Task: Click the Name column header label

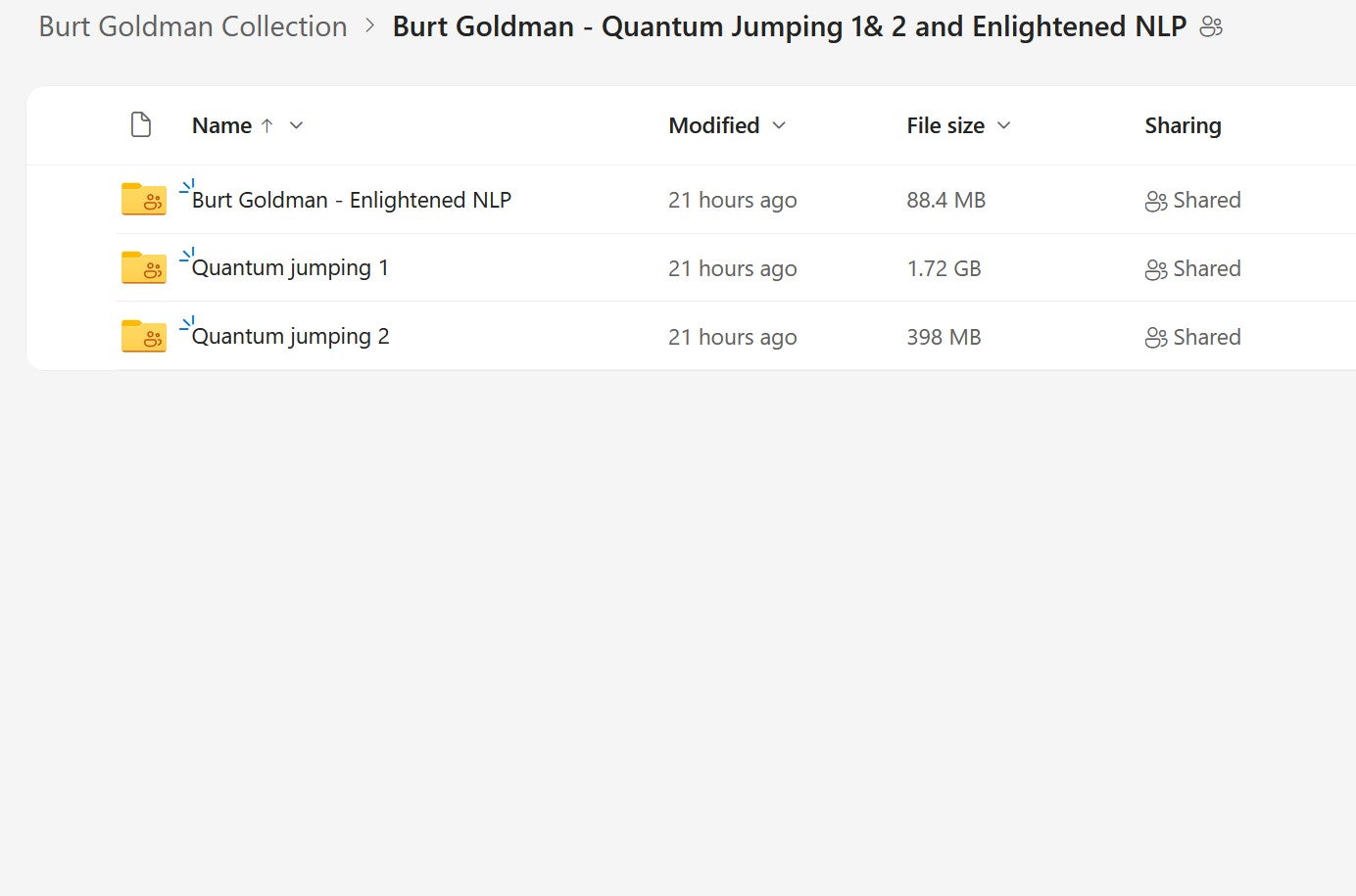Action: (221, 125)
